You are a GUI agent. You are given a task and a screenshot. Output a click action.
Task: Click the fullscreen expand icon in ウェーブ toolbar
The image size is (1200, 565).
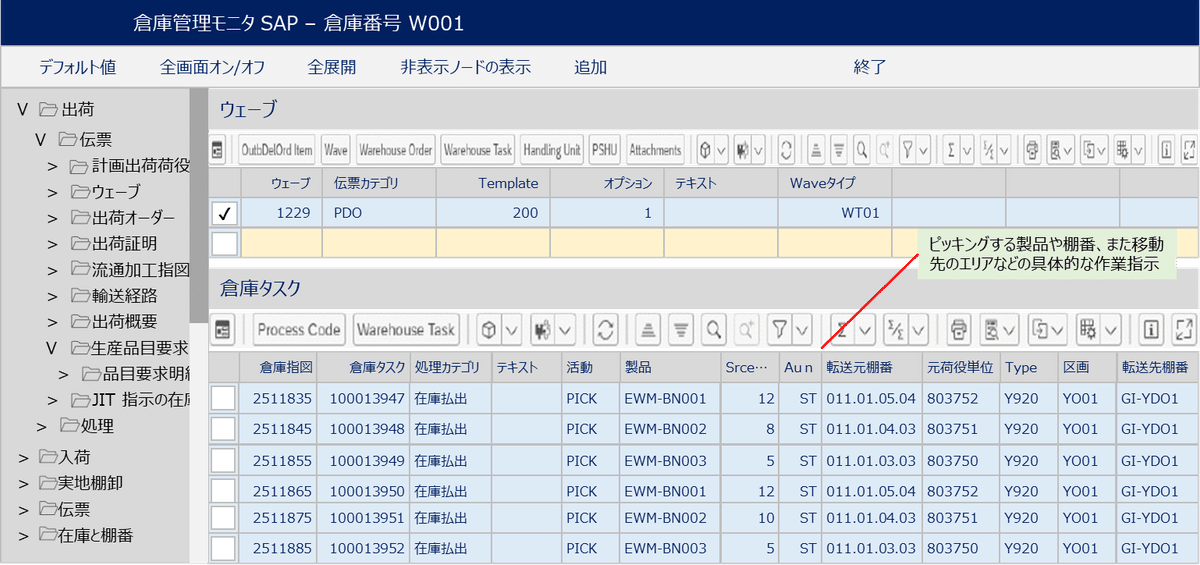1189,150
